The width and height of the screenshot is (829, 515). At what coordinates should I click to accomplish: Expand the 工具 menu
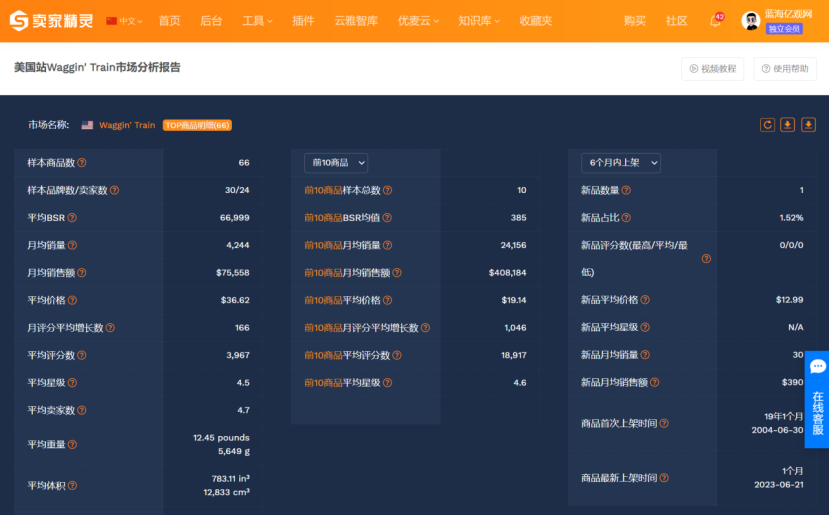(257, 21)
